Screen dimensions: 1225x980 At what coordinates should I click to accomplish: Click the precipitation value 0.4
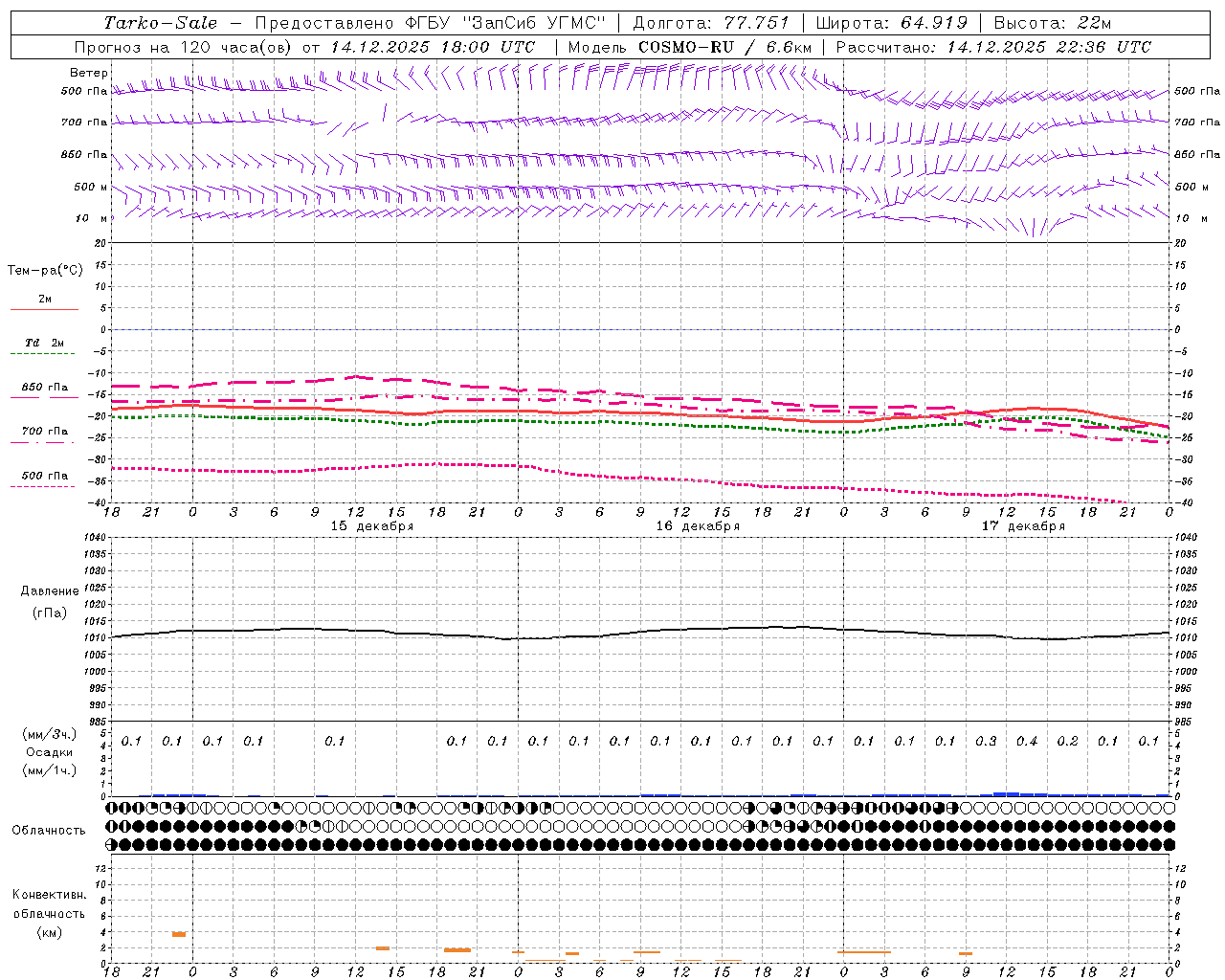pos(1027,741)
